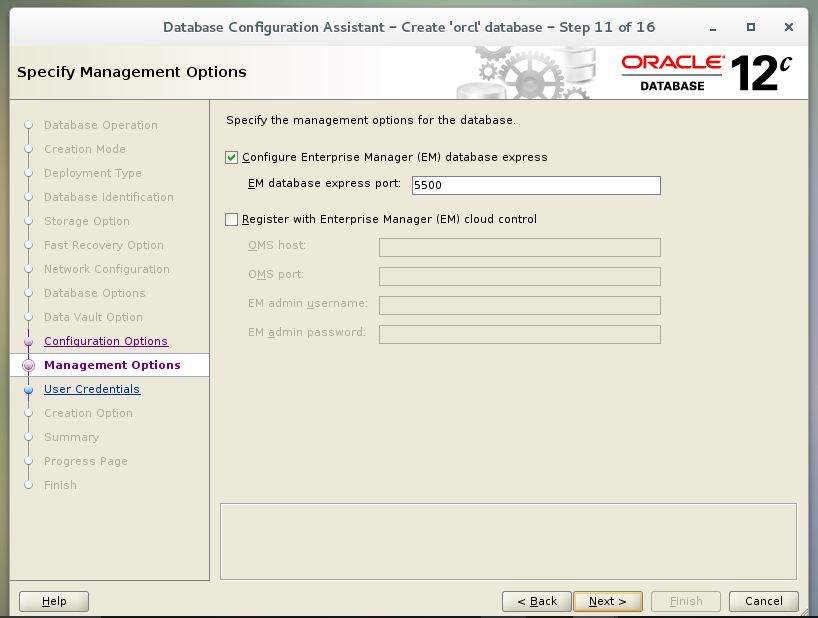Select the Management Options step in sidebar
The width and height of the screenshot is (818, 618).
click(x=112, y=365)
